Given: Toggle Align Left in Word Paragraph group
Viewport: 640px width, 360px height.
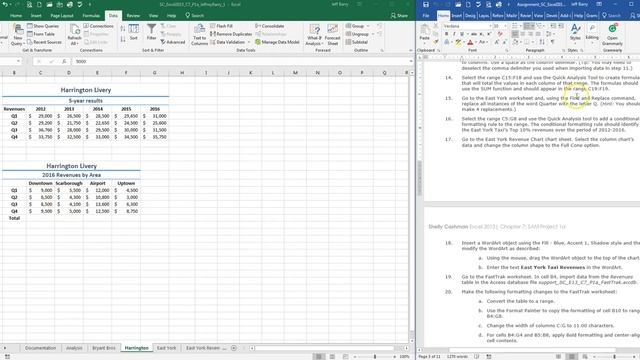Looking at the screenshot, I should 515,34.
